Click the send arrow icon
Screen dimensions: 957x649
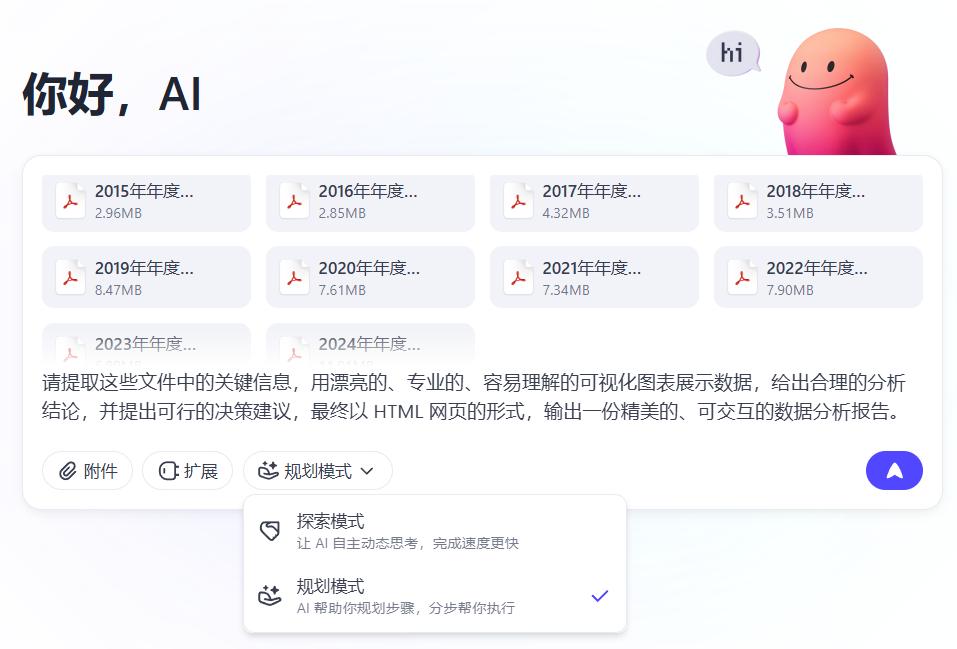pos(893,470)
